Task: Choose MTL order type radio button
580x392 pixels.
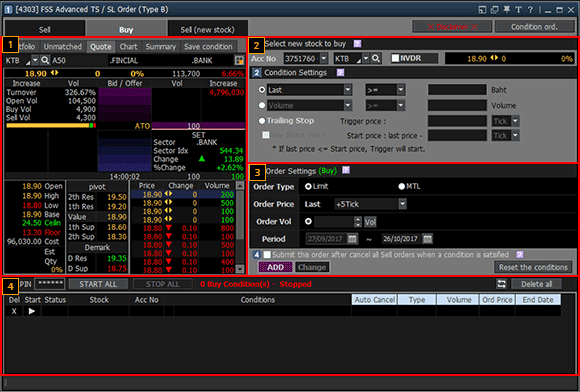Action: coord(402,186)
